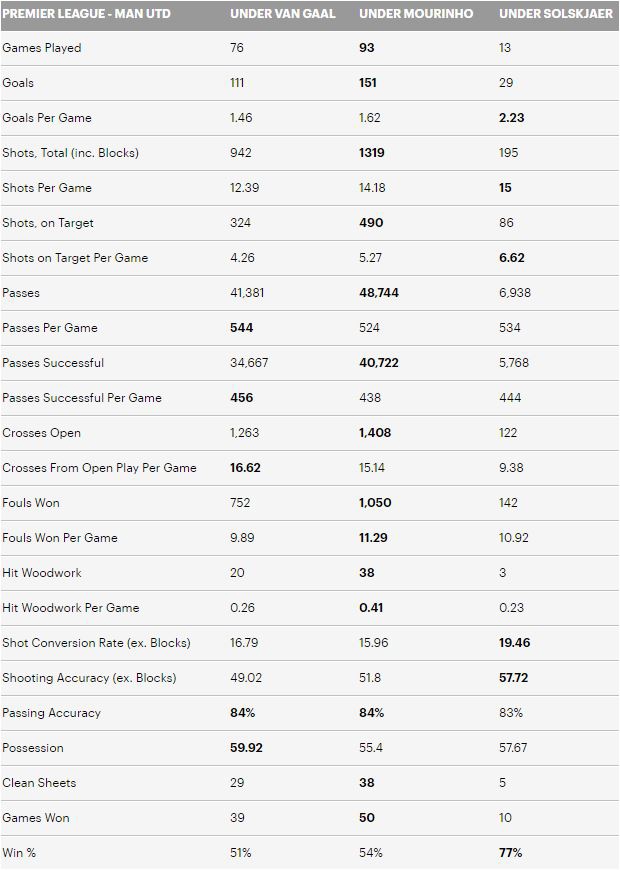The height and width of the screenshot is (870, 620).
Task: Select Van Gaal's 544 passes per game
Action: coord(241,328)
